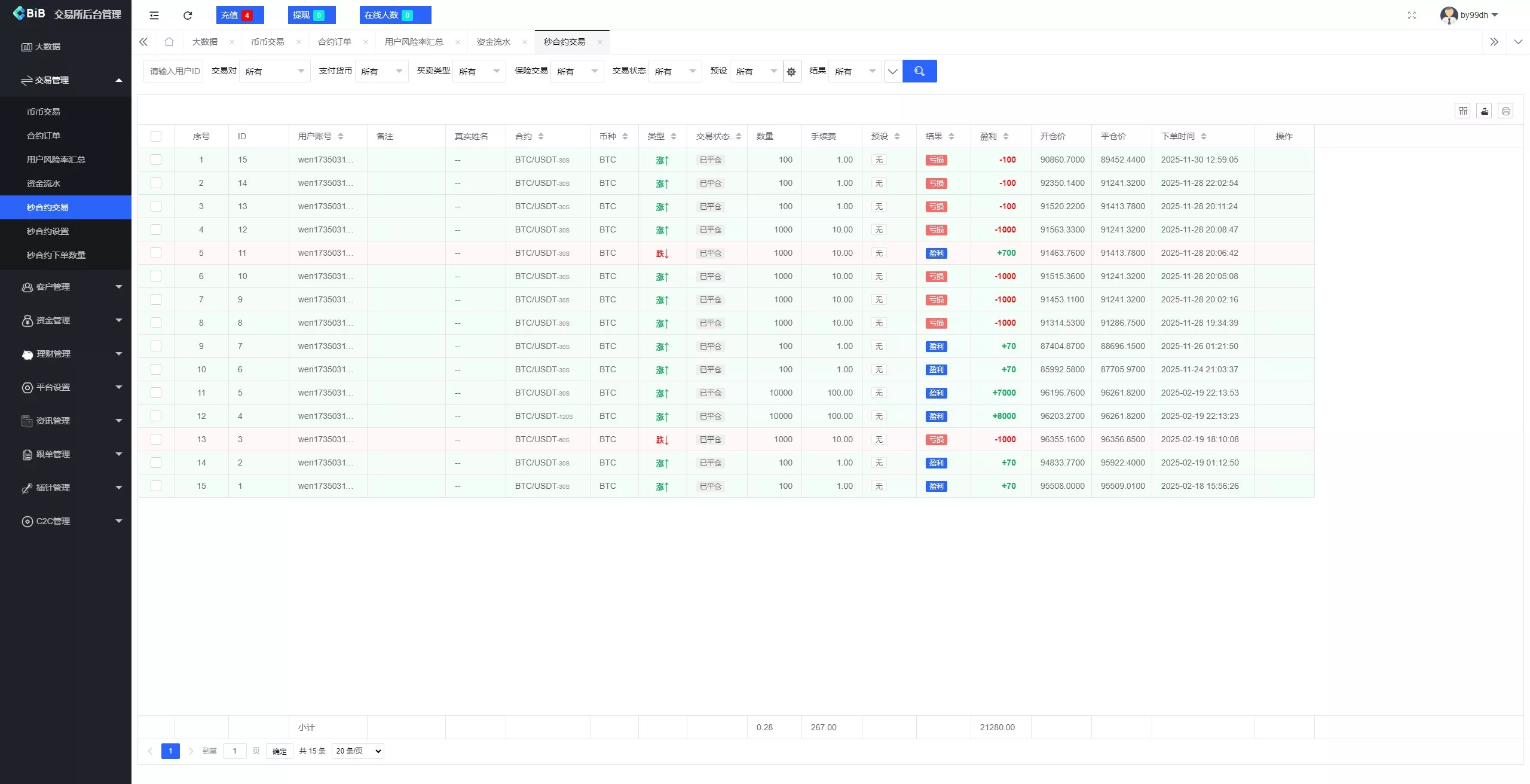The height and width of the screenshot is (784, 1530).
Task: Check the select-all header checkbox
Action: pyautogui.click(x=156, y=136)
